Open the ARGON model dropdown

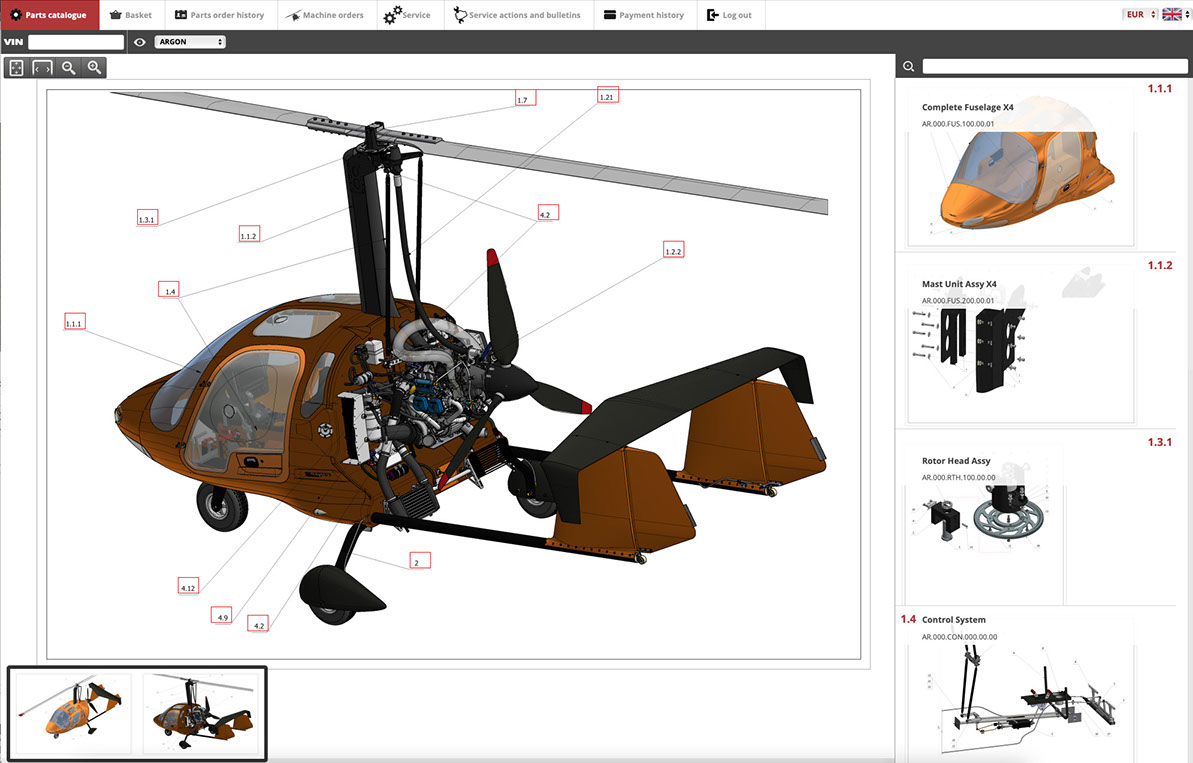click(x=190, y=42)
